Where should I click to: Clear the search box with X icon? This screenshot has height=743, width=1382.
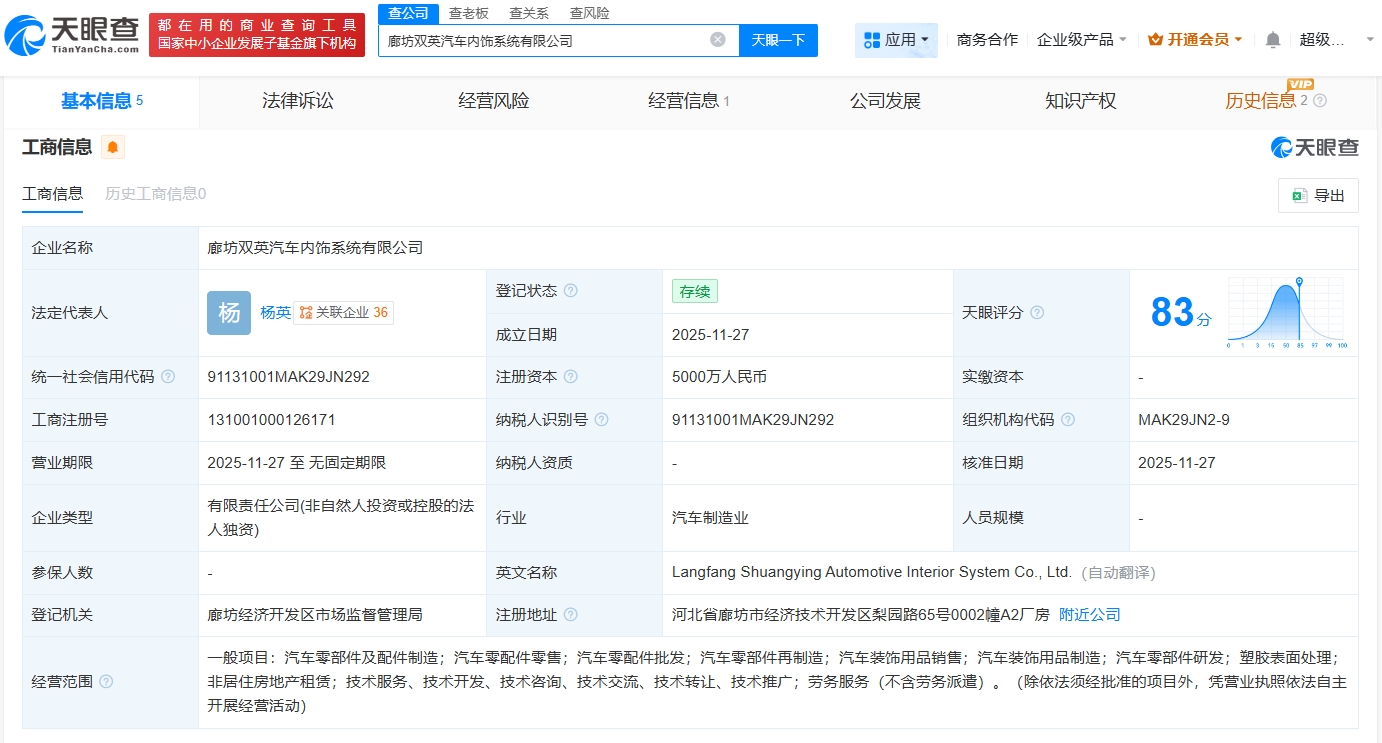(717, 40)
